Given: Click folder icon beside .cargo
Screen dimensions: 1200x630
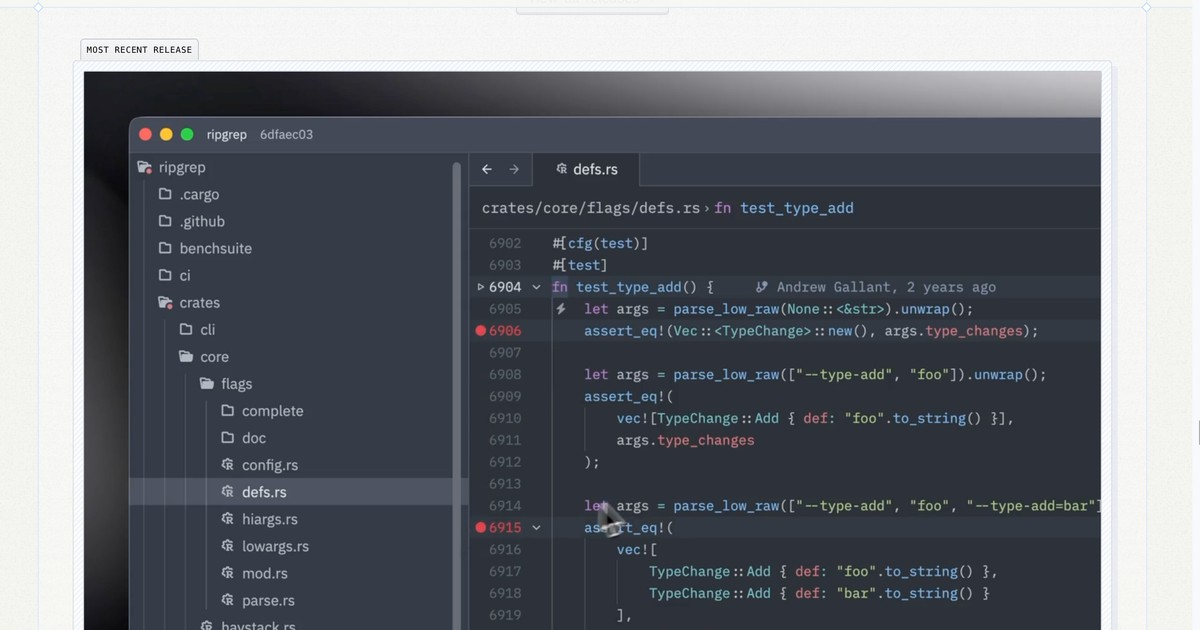Looking at the screenshot, I should tap(165, 194).
